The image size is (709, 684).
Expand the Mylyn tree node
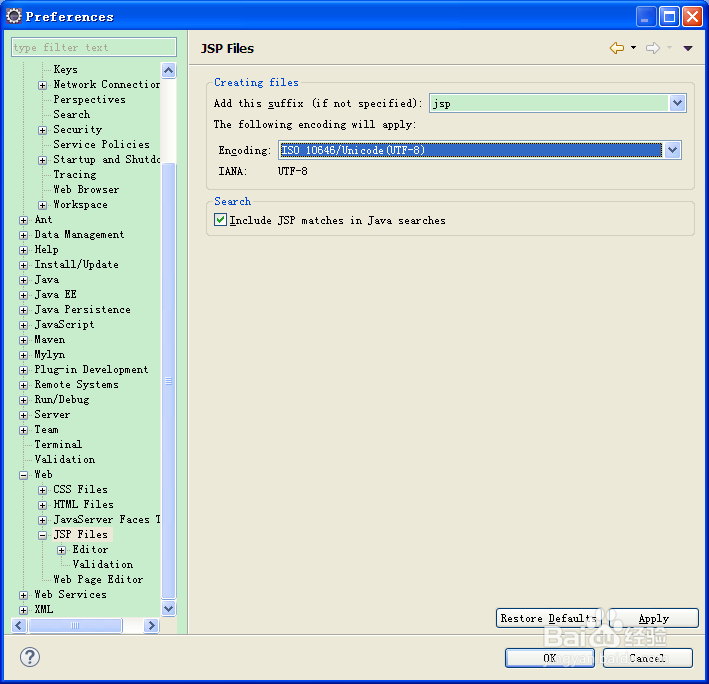24,355
